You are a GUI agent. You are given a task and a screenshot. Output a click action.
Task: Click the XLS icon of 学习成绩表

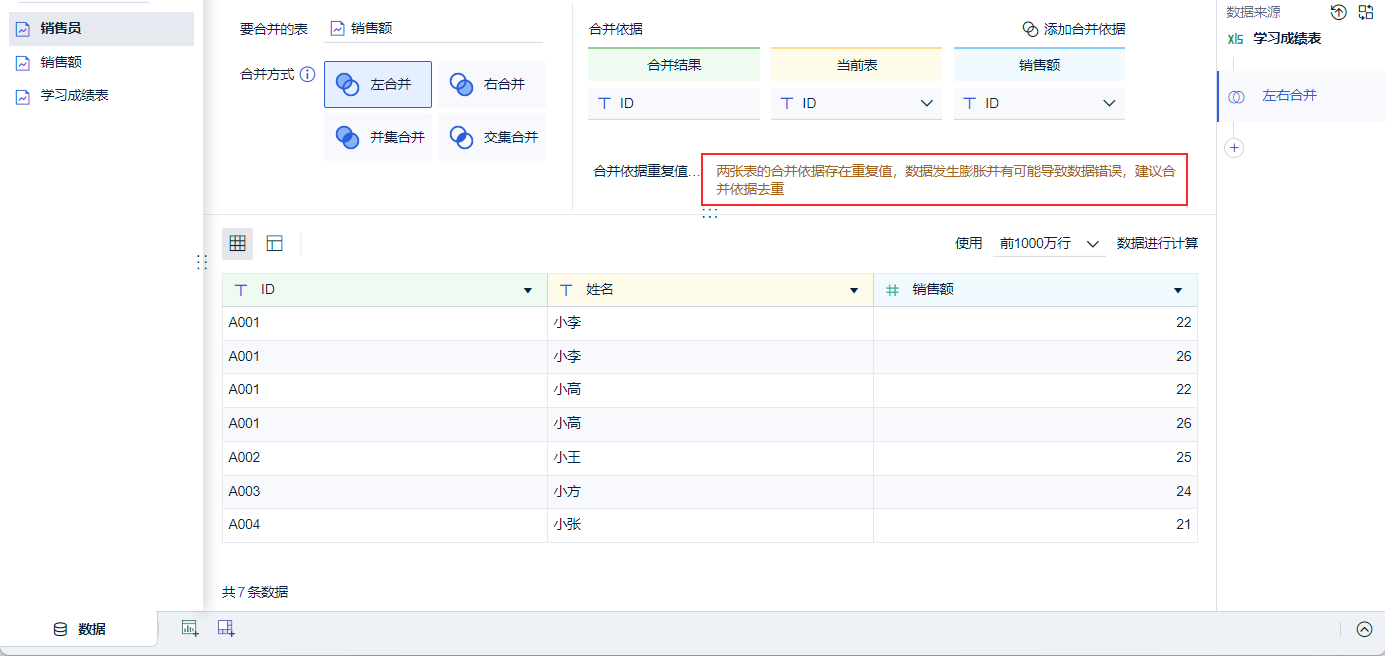pos(1236,39)
